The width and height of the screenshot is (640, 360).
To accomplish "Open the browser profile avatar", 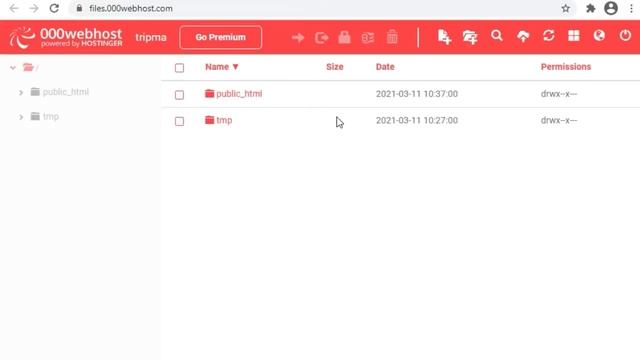I will tap(611, 8).
